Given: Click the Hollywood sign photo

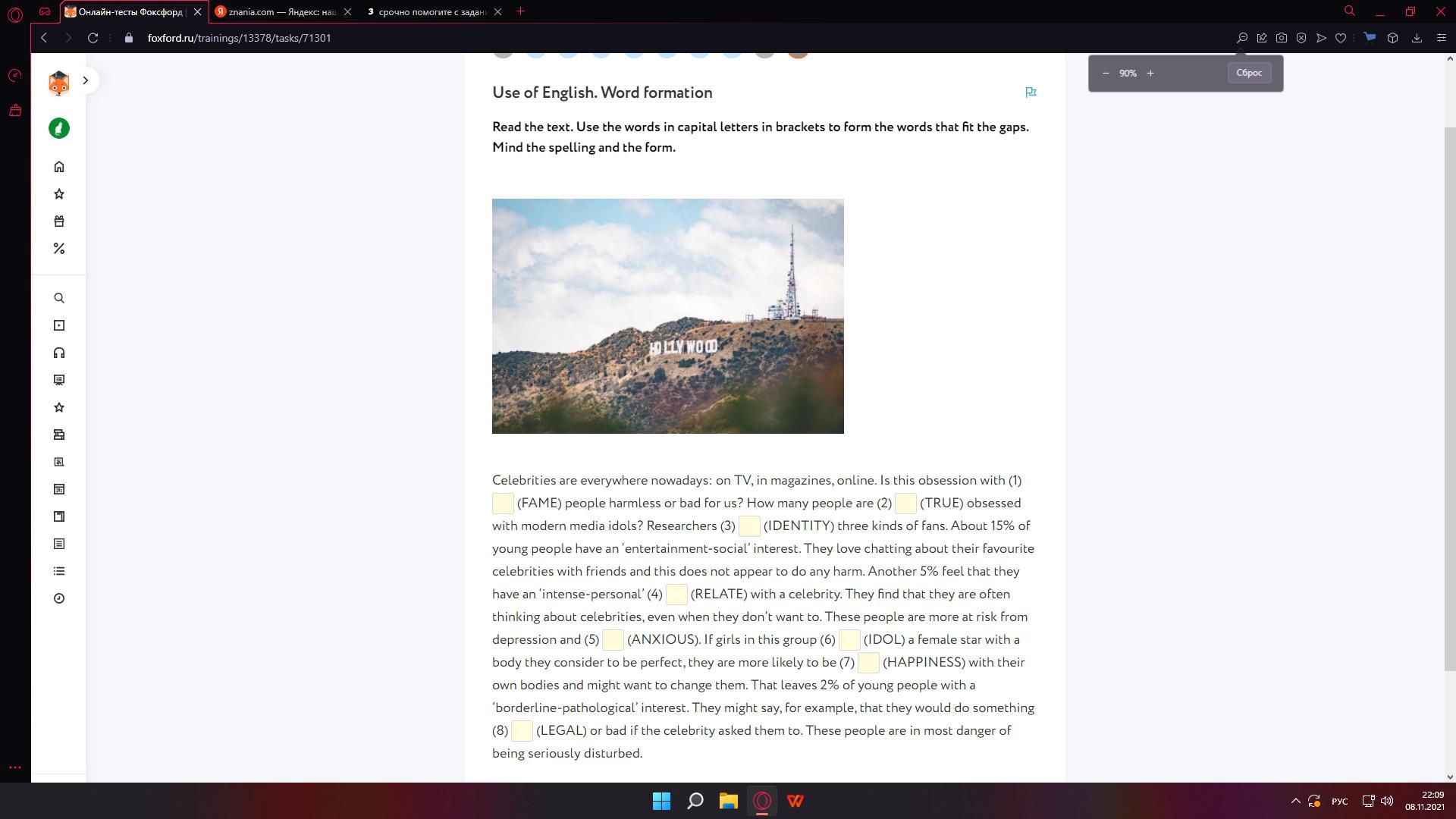Looking at the screenshot, I should point(667,316).
